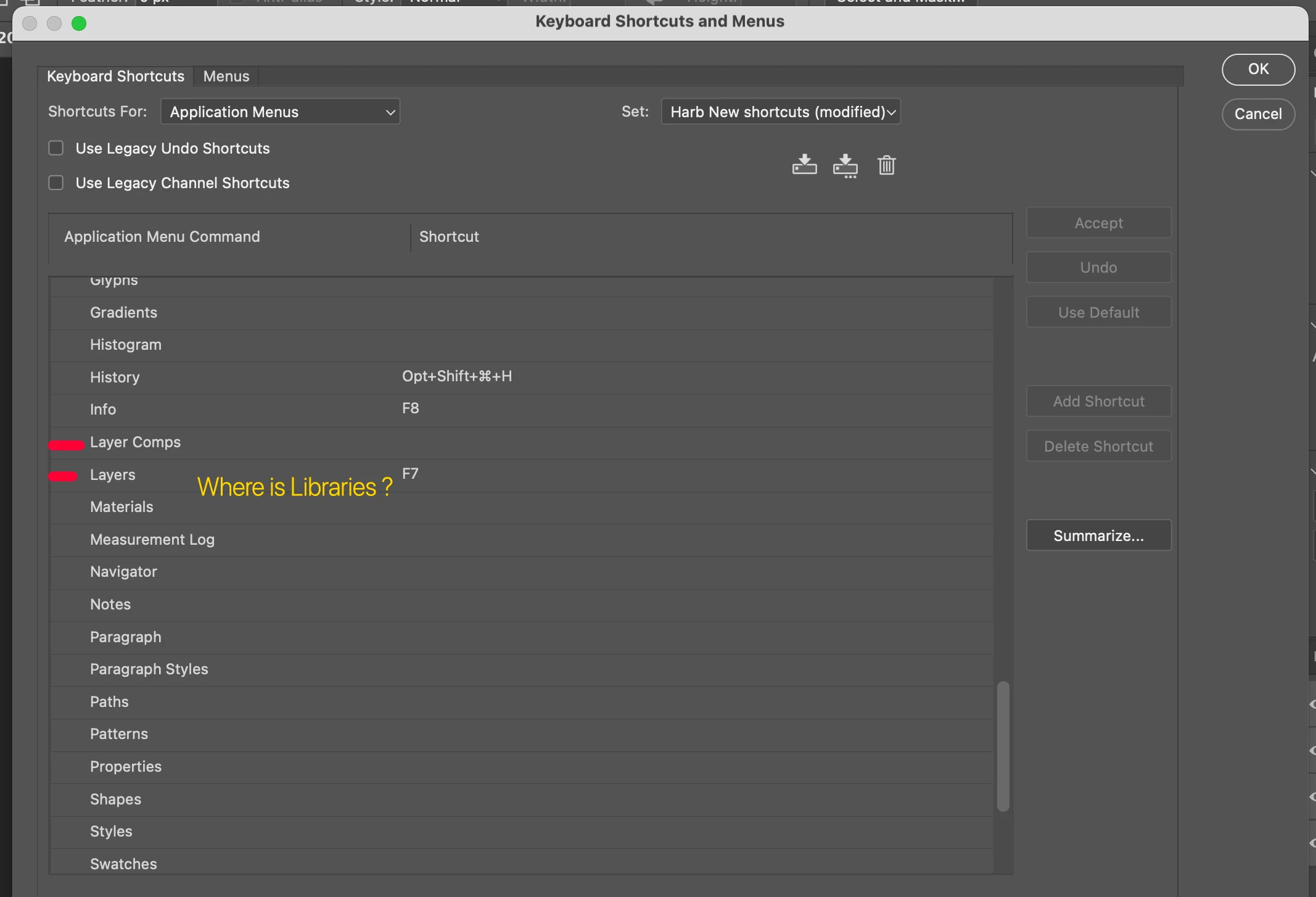Open the Shortcuts For dropdown
Viewport: 1316px width, 897px height.
[281, 112]
